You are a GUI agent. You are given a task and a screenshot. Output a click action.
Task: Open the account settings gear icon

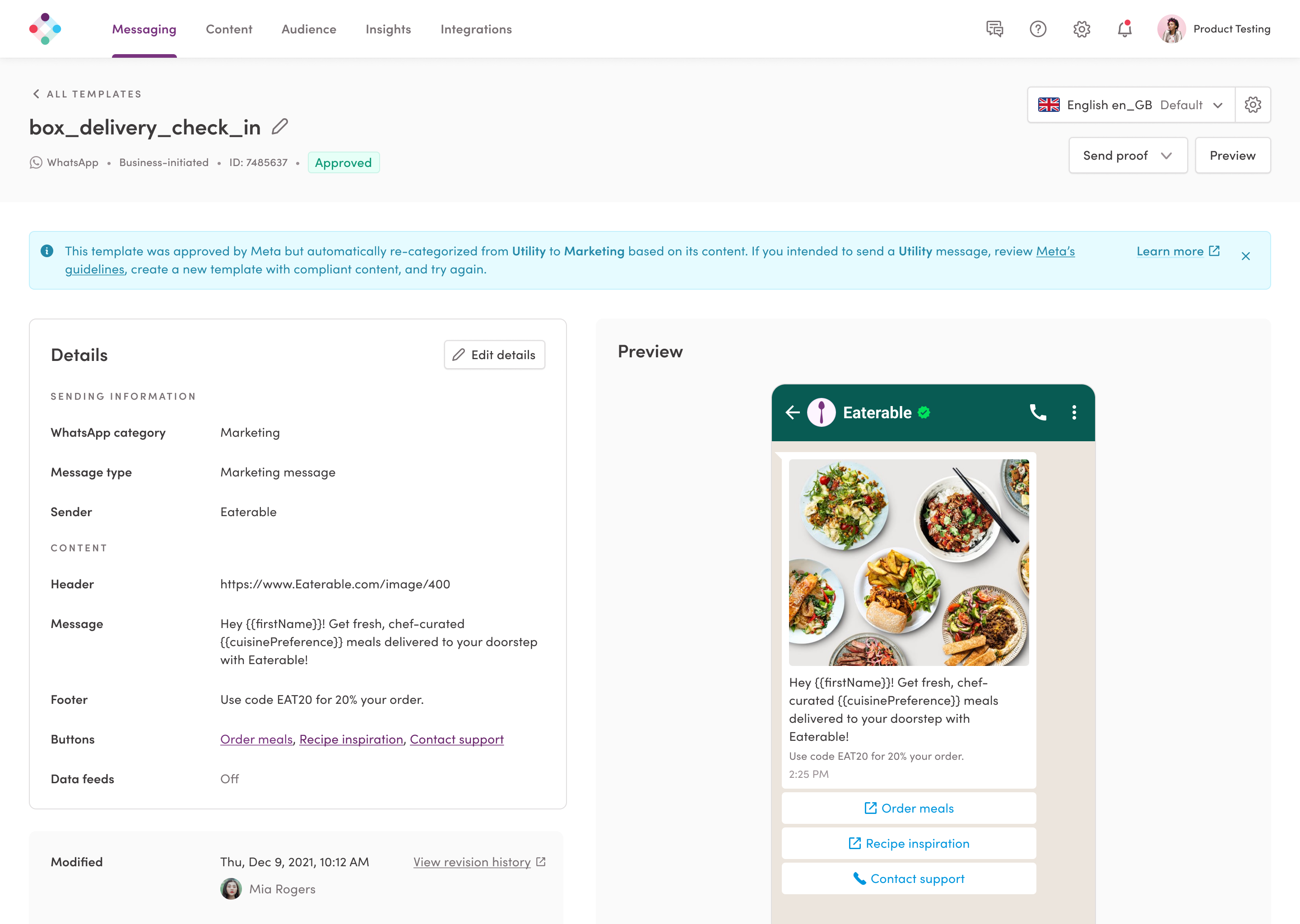[1082, 29]
